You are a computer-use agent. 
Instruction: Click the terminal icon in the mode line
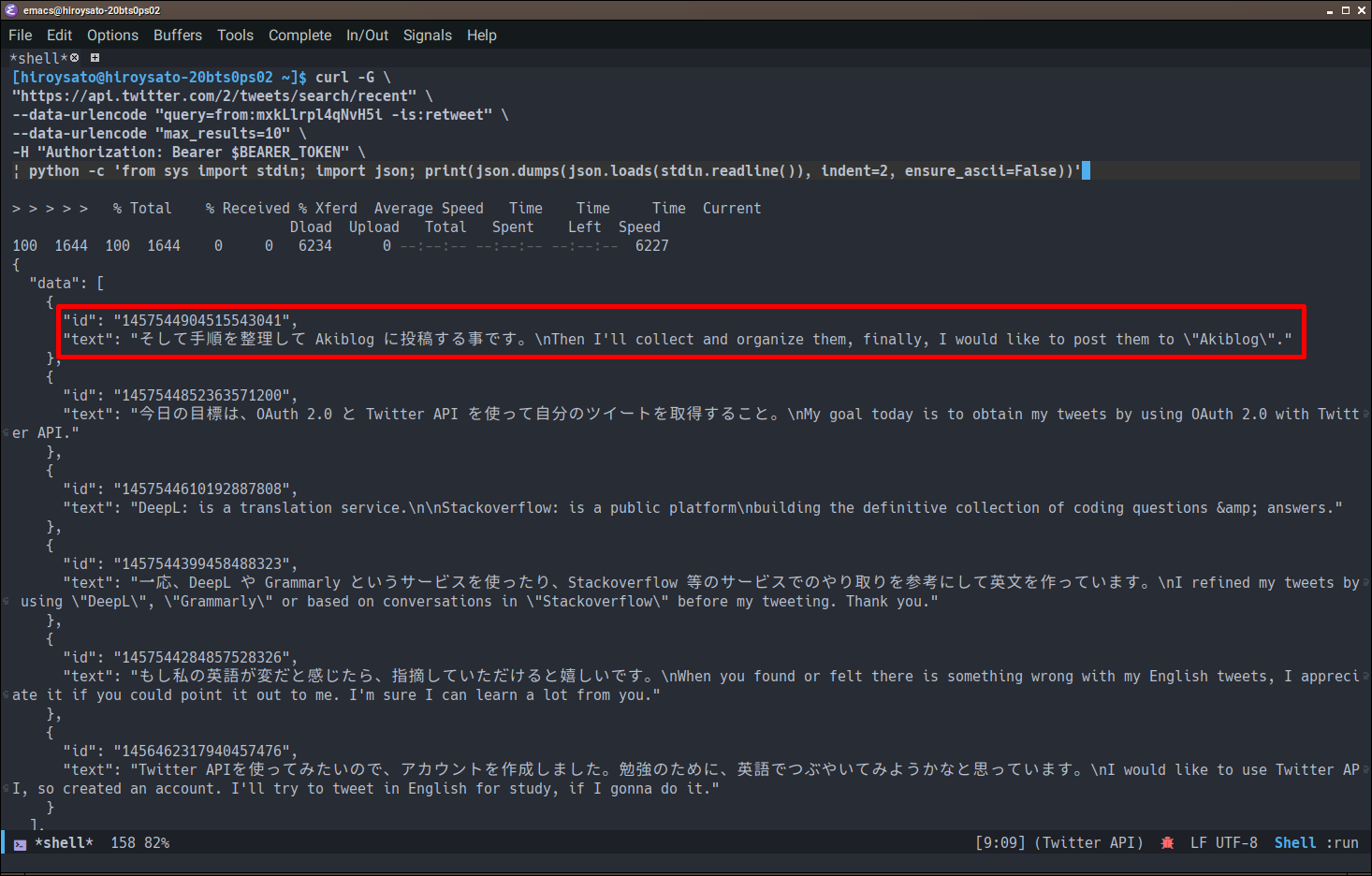coord(21,842)
